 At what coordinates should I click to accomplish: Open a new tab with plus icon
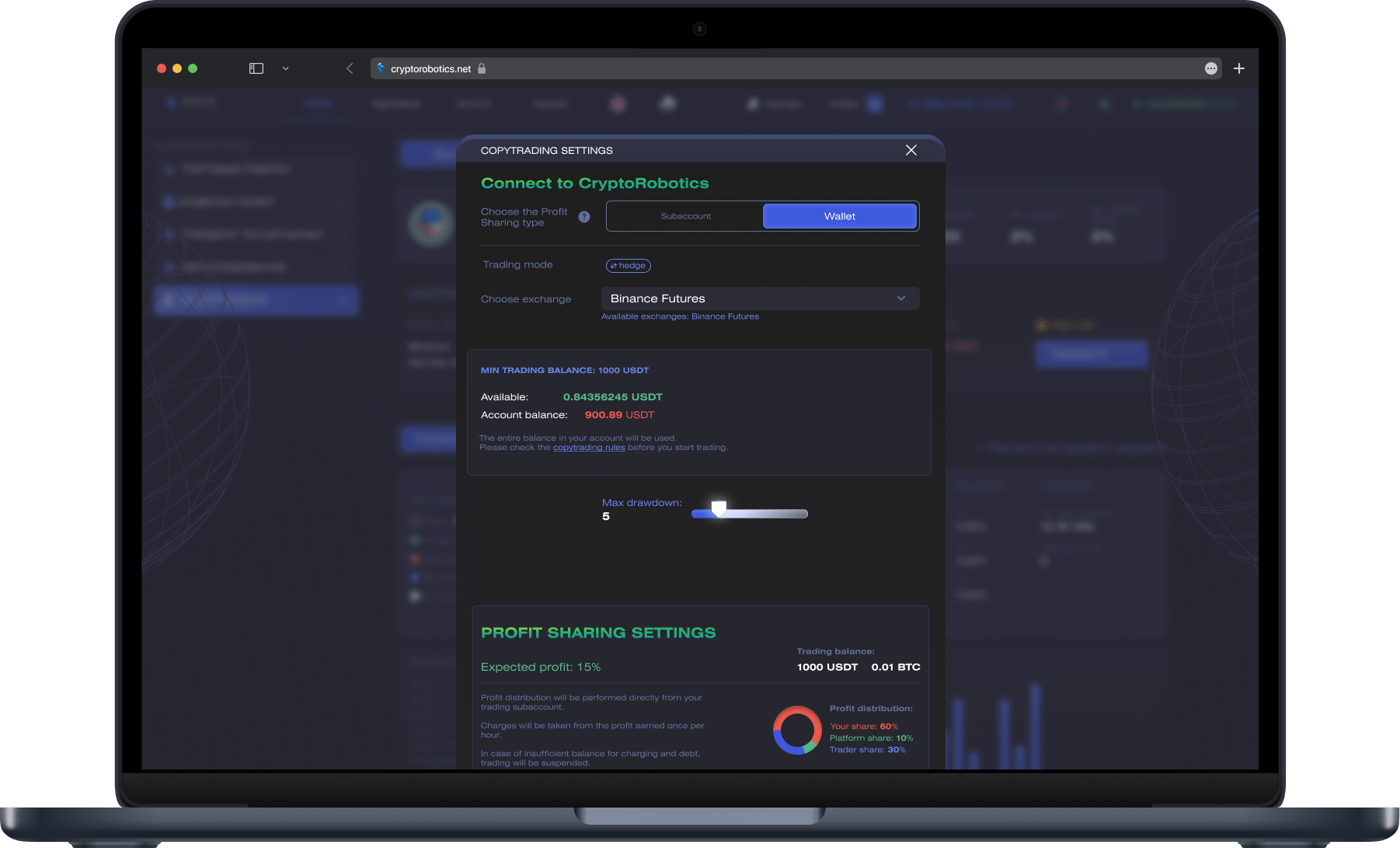(x=1239, y=68)
